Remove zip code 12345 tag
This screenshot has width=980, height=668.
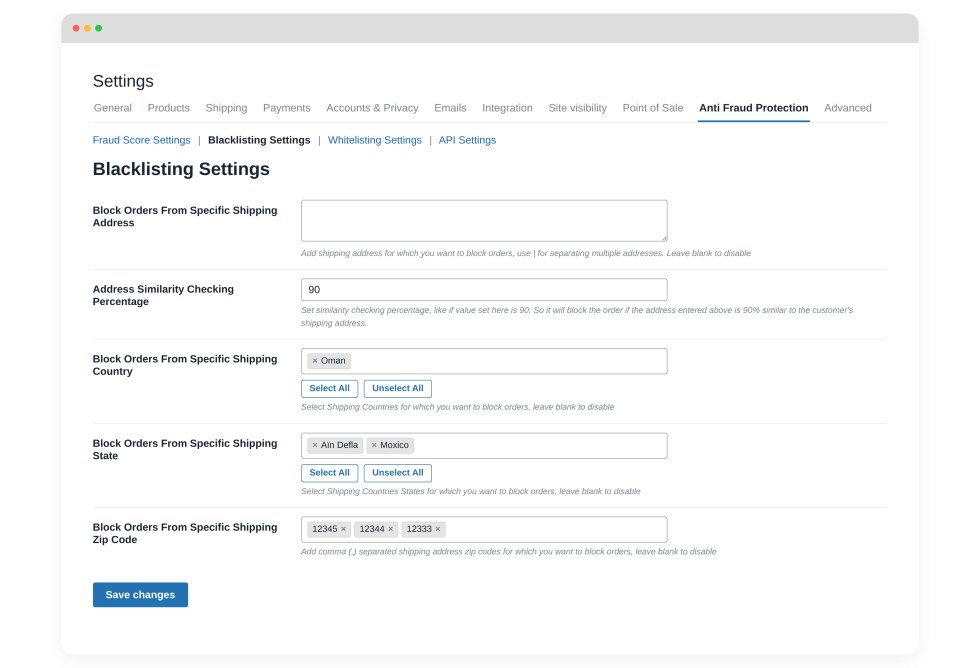coord(343,529)
